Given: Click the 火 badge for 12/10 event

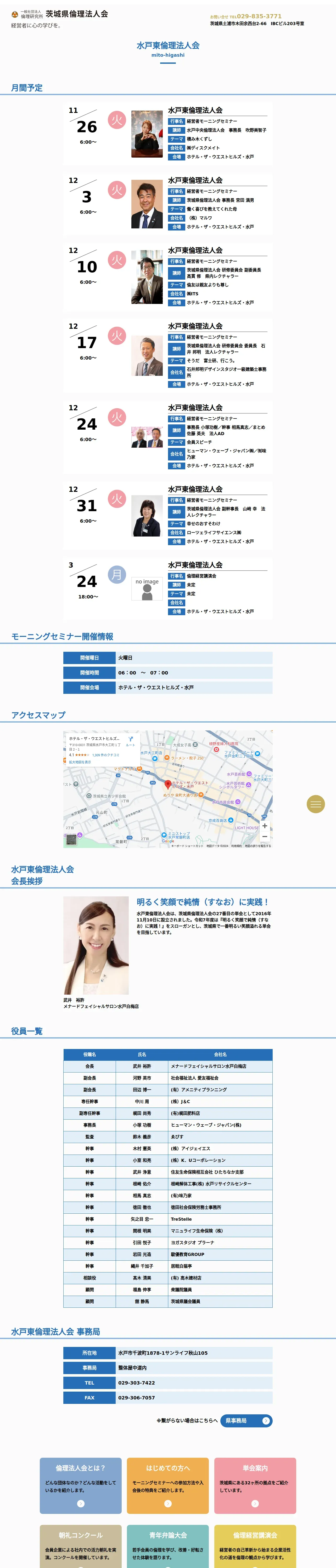Looking at the screenshot, I should point(116,260).
